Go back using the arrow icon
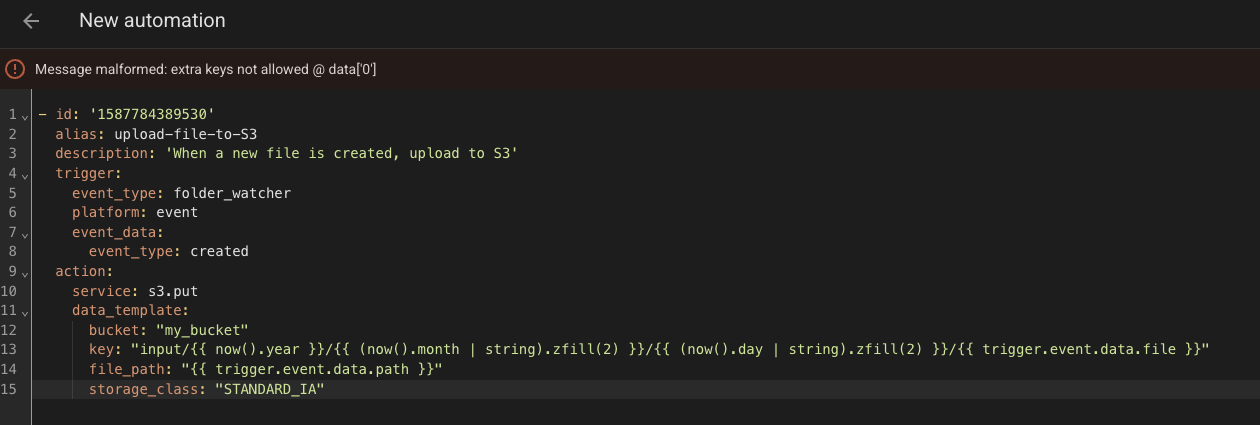 click(31, 21)
